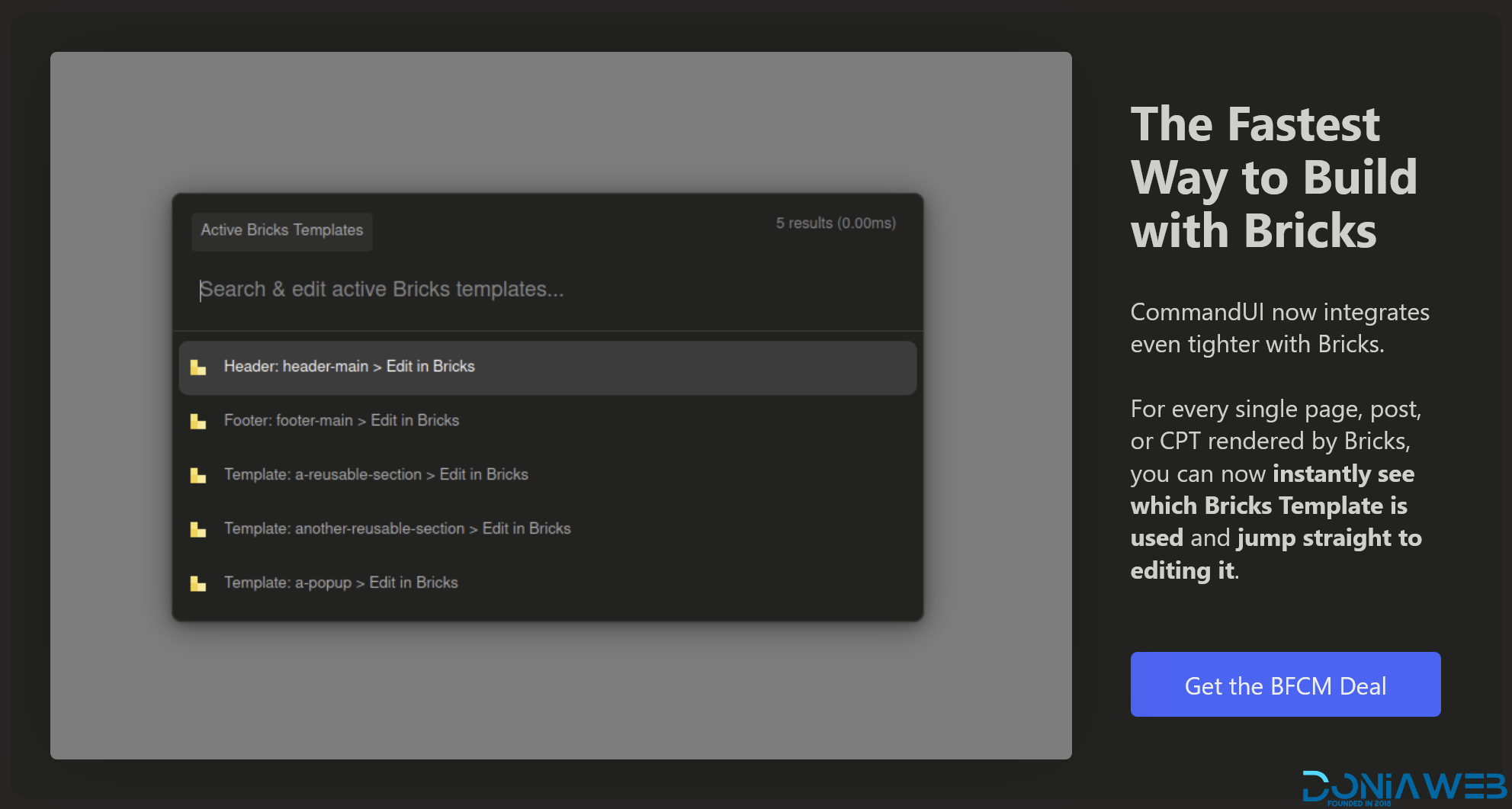Click the Bricks icon beside Template: a-reusable-section
The image size is (1512, 809).
pyautogui.click(x=198, y=476)
